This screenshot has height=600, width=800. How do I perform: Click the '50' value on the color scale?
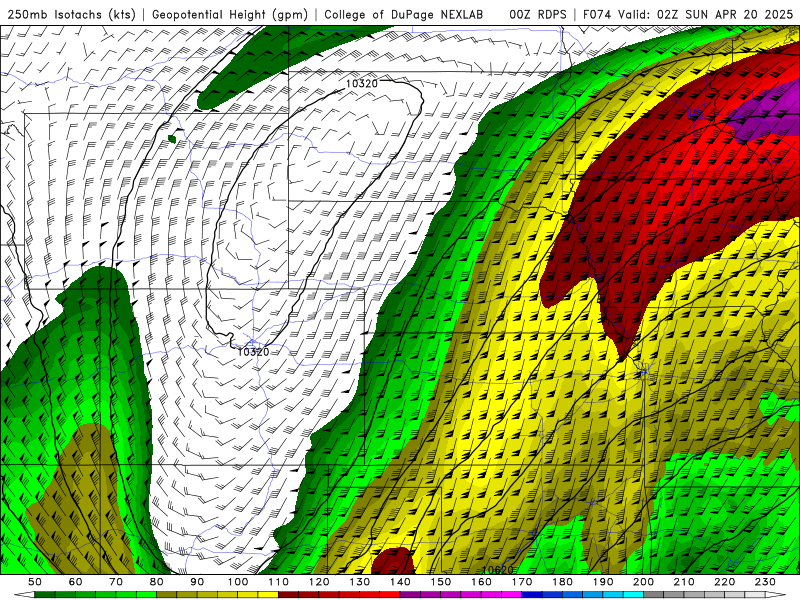(35, 582)
